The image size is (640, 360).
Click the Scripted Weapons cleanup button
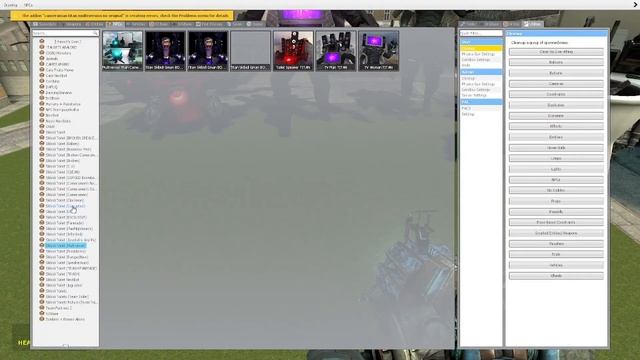(556, 233)
